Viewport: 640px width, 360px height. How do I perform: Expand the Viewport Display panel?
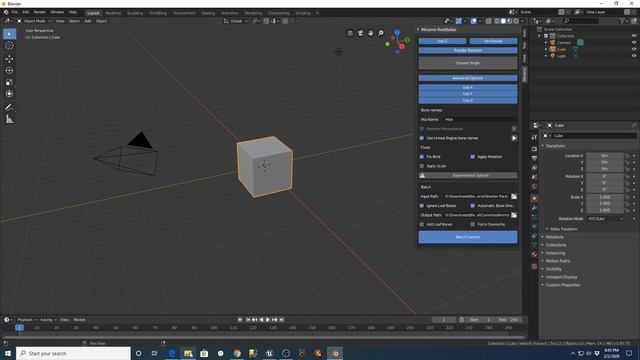pos(560,277)
